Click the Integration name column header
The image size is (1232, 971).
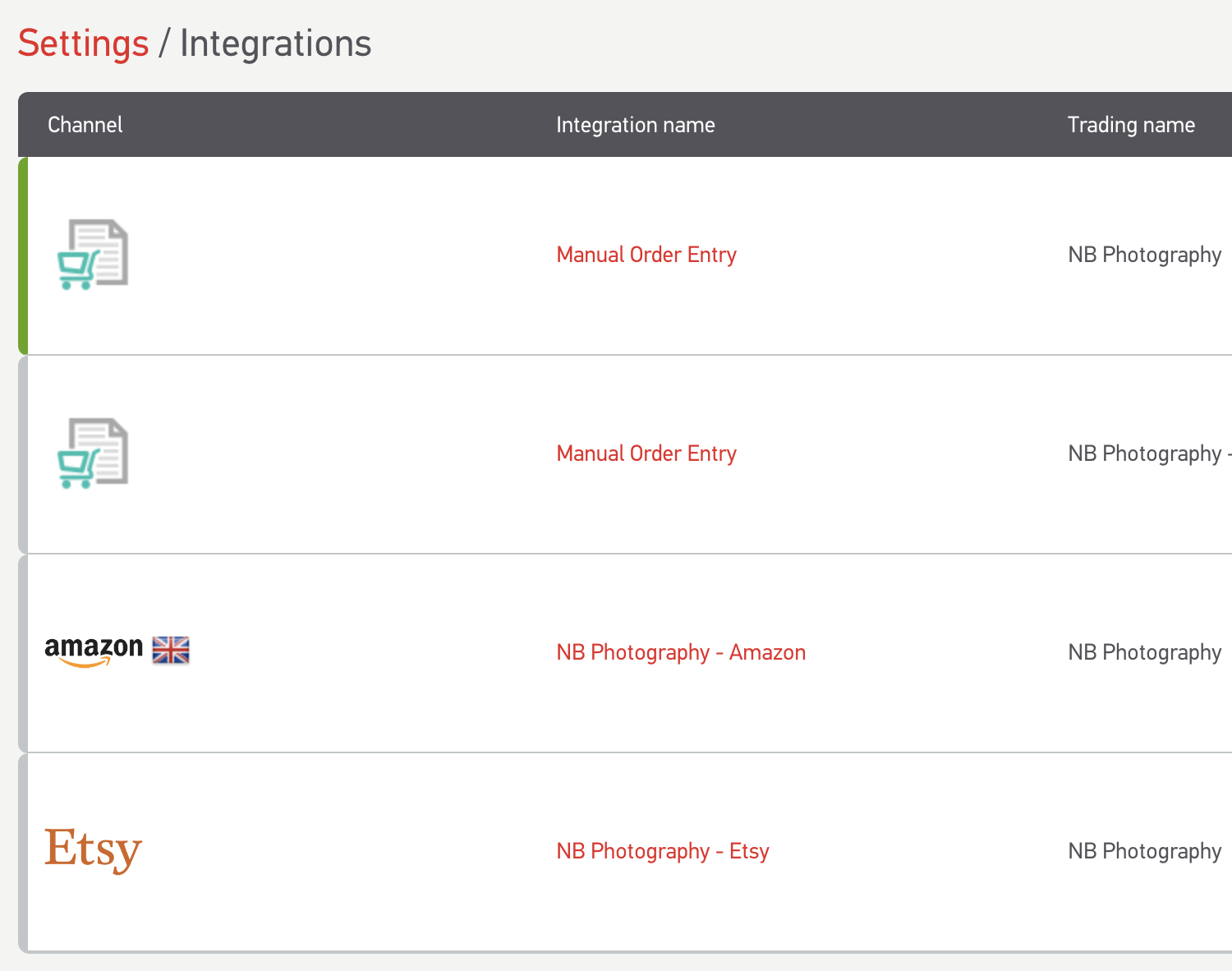coord(635,125)
